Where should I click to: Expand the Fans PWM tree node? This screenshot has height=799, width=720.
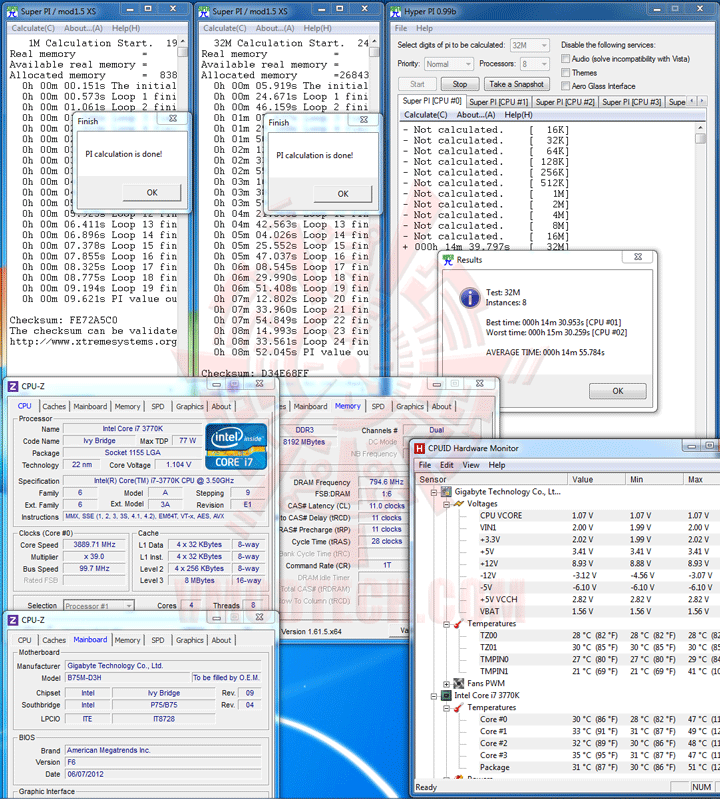[446, 684]
